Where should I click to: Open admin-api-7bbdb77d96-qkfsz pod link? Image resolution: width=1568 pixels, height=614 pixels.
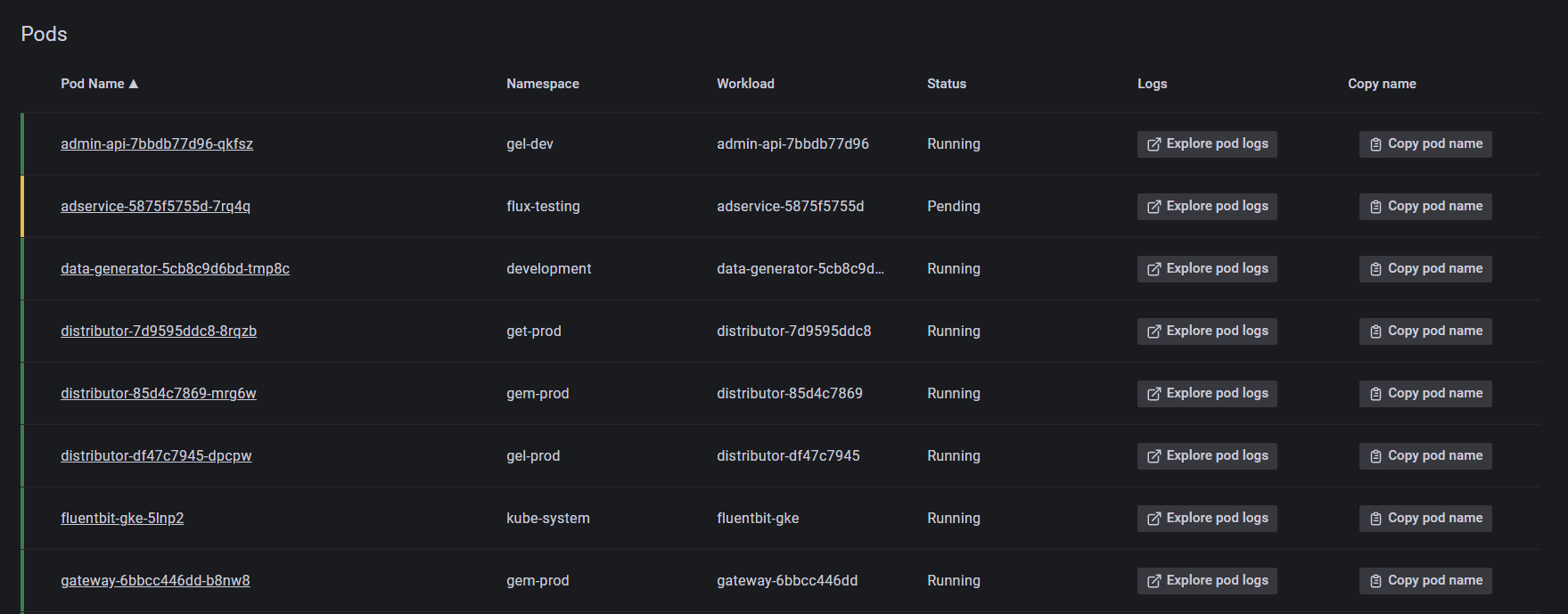[157, 144]
